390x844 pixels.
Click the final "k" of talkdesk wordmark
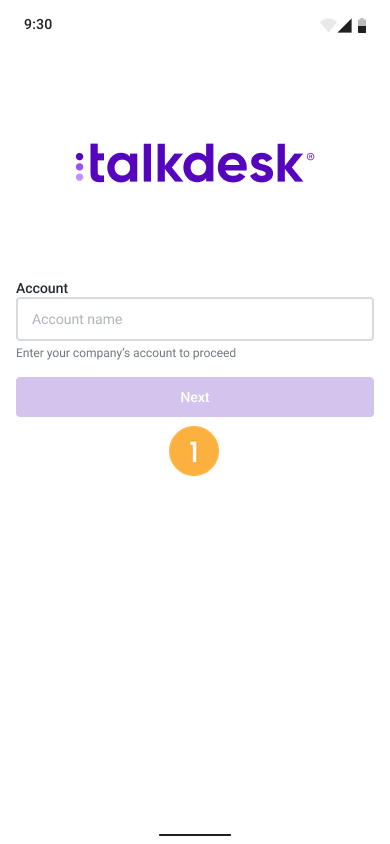pyautogui.click(x=291, y=163)
